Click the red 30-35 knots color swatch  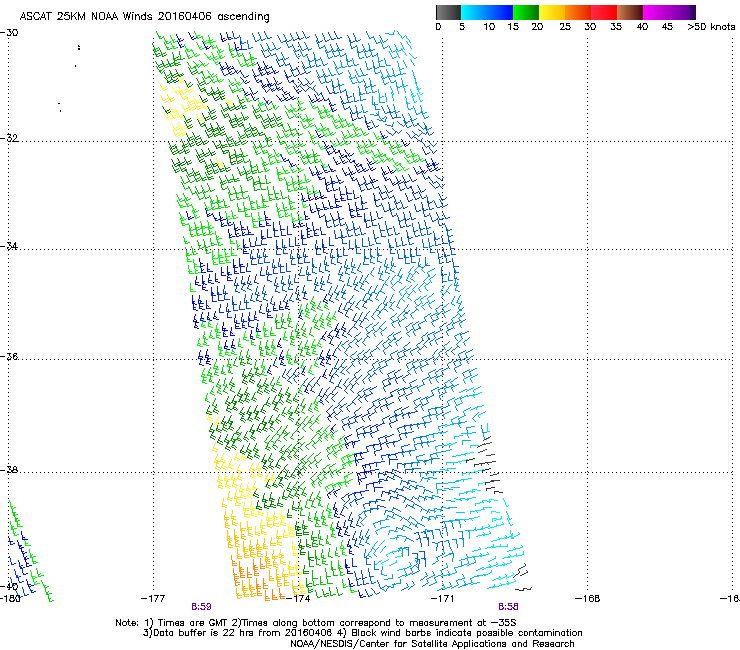(x=604, y=12)
